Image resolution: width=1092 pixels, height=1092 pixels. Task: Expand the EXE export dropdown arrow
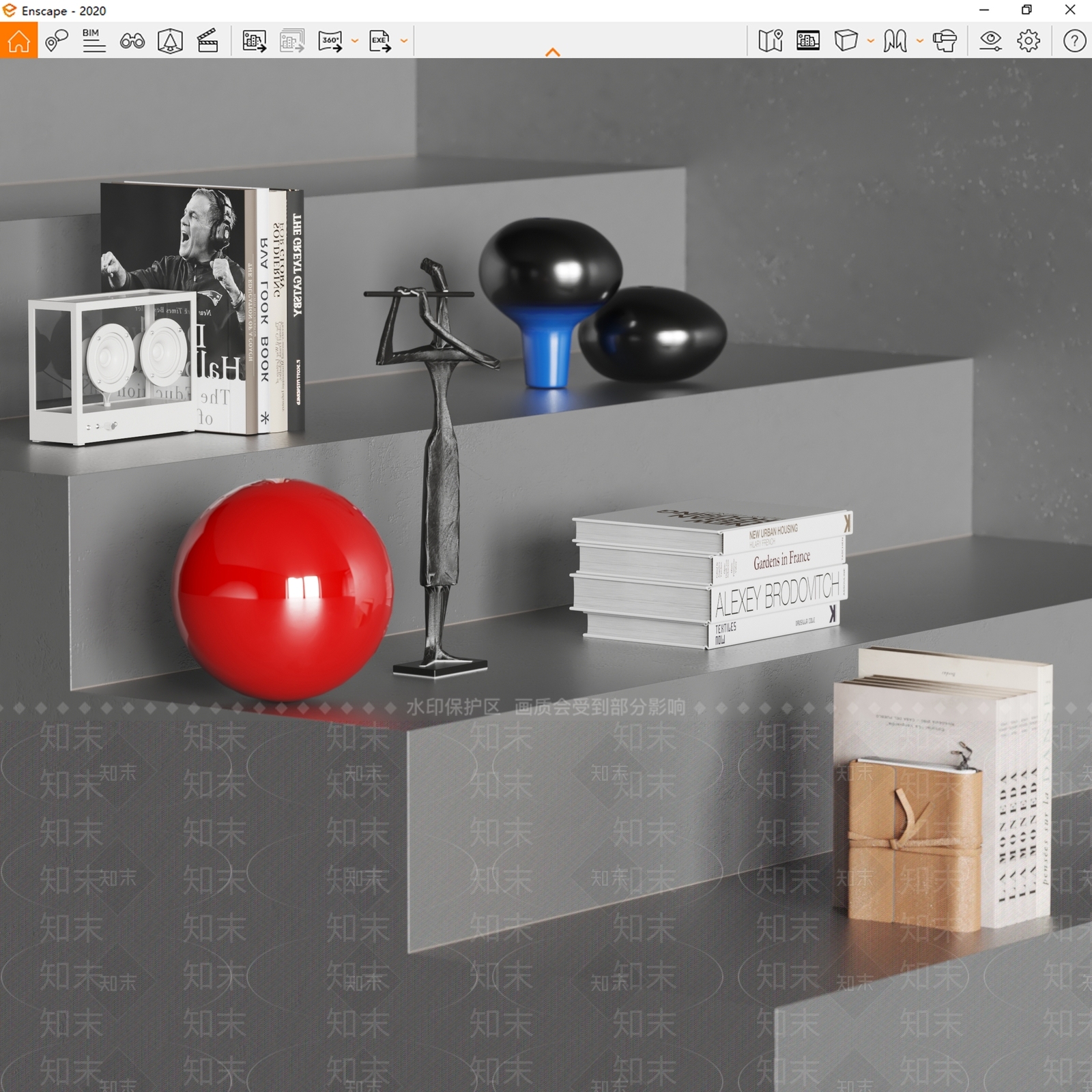[404, 41]
